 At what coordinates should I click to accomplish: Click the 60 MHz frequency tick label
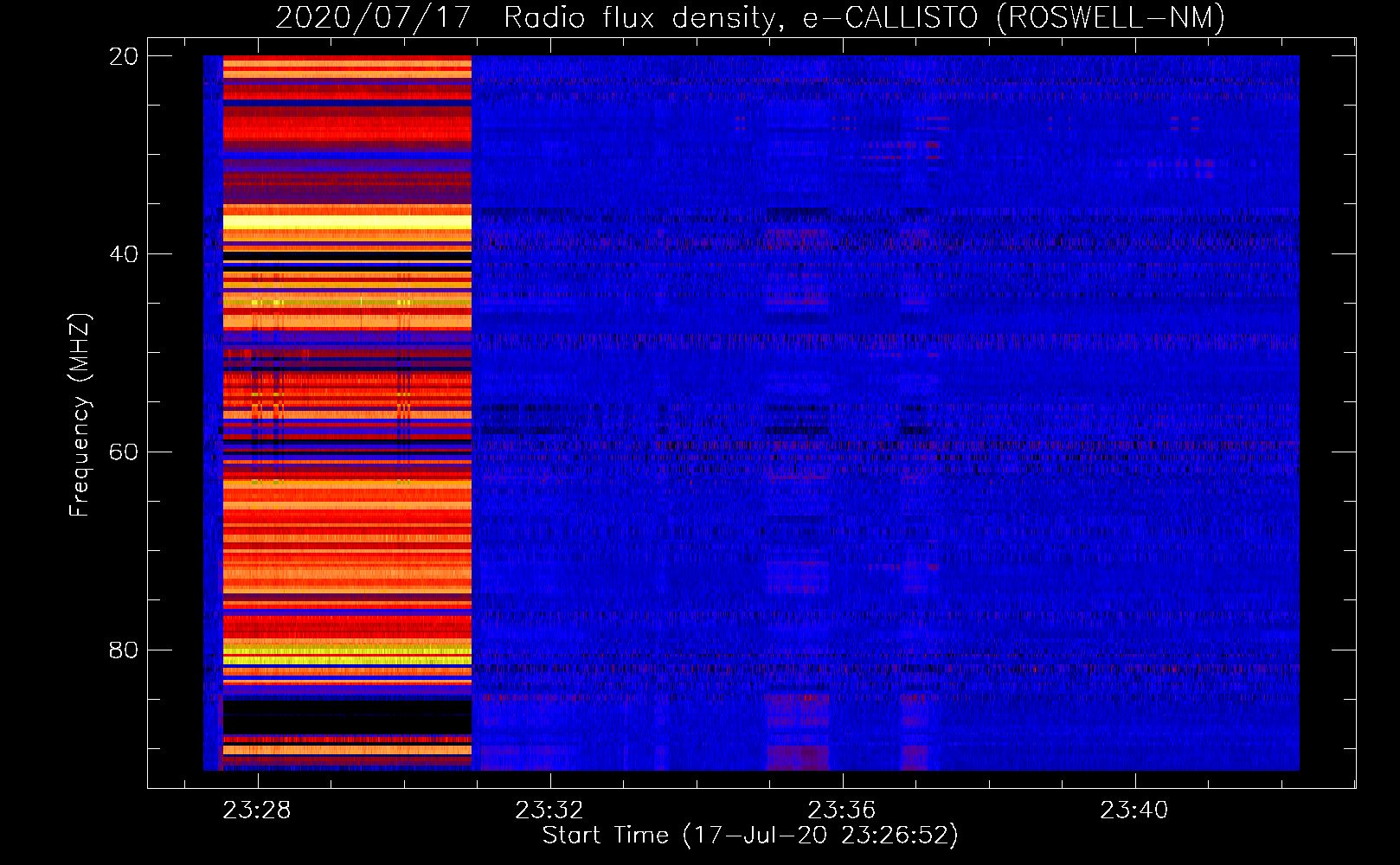[124, 452]
